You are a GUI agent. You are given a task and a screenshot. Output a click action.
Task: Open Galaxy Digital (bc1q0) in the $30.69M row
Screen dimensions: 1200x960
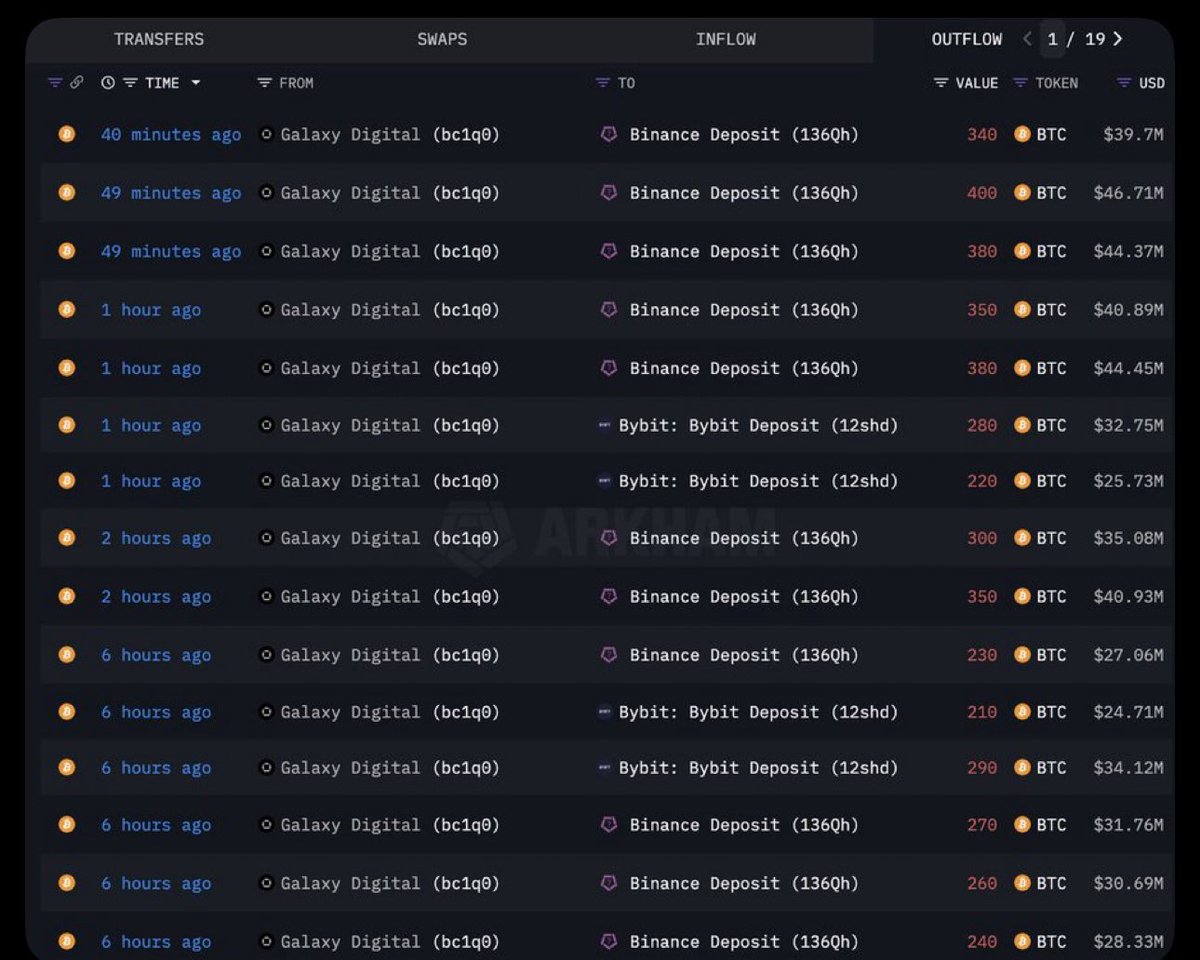pos(389,884)
